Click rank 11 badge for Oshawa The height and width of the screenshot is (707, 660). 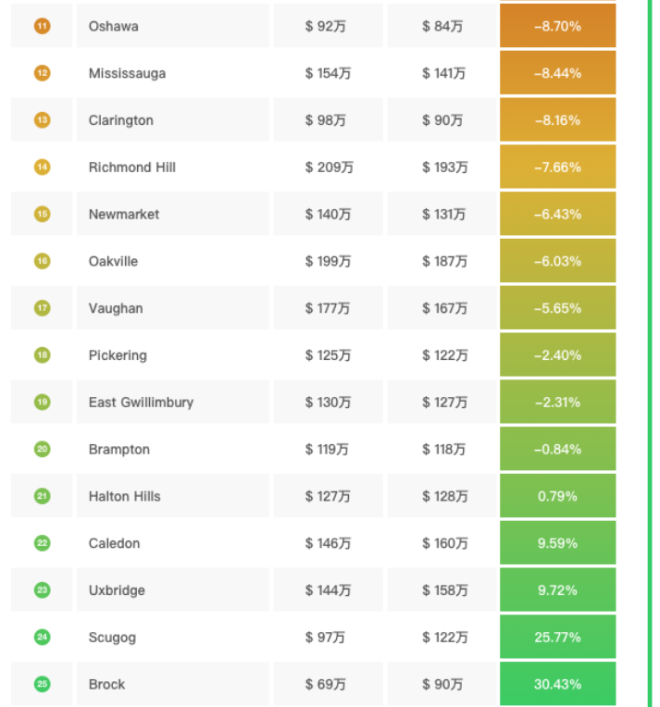pyautogui.click(x=42, y=26)
